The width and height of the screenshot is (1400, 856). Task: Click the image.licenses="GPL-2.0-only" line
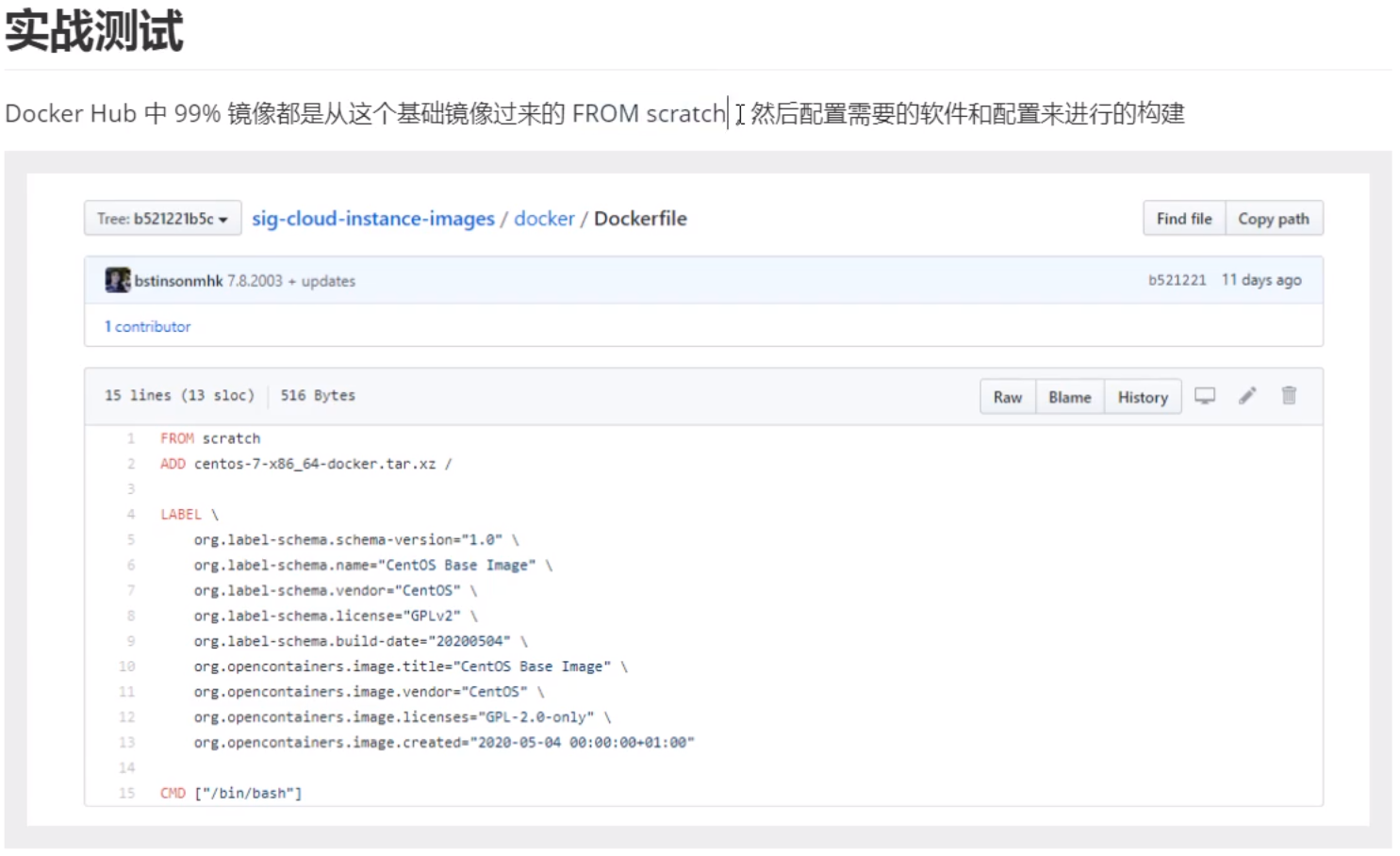403,717
